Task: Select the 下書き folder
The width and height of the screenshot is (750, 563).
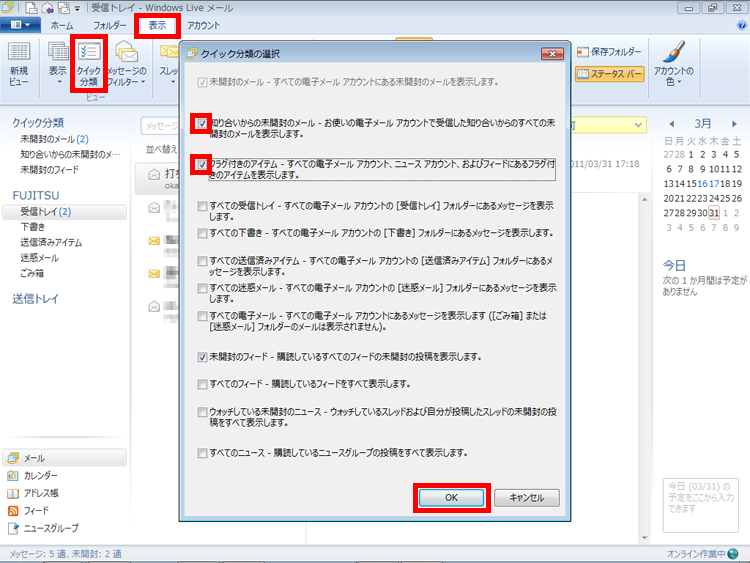Action: coord(33,227)
